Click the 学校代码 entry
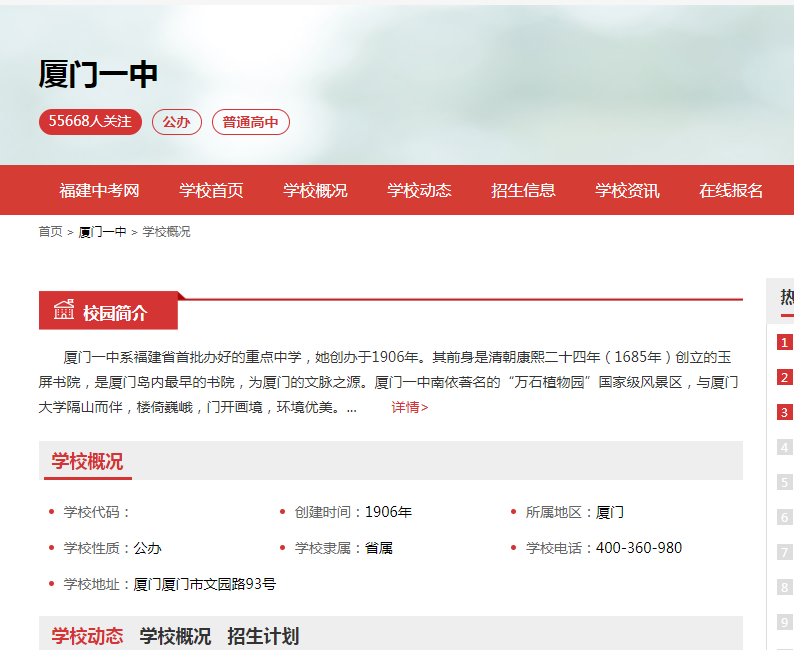This screenshot has height=650, width=794. point(97,512)
